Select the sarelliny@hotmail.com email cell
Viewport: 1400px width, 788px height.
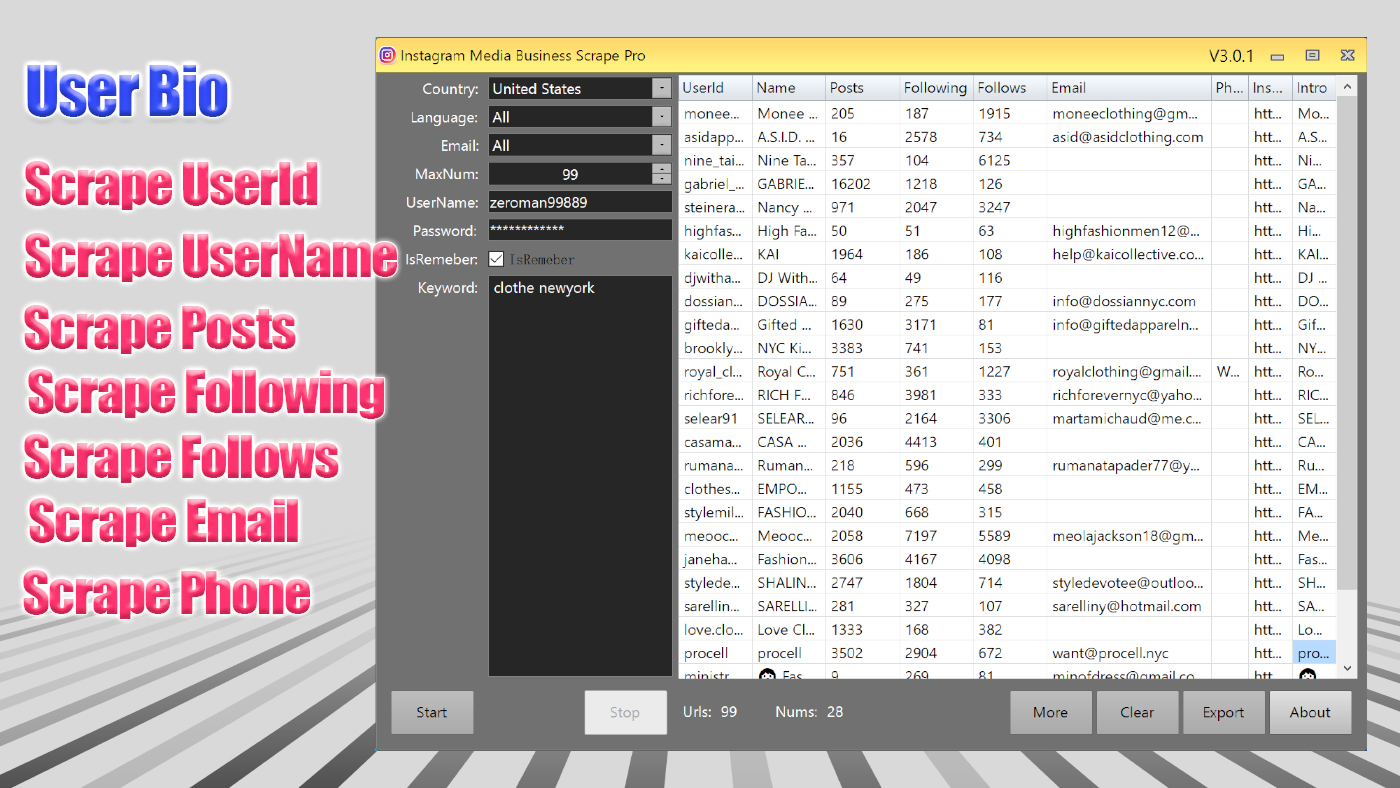point(1129,606)
